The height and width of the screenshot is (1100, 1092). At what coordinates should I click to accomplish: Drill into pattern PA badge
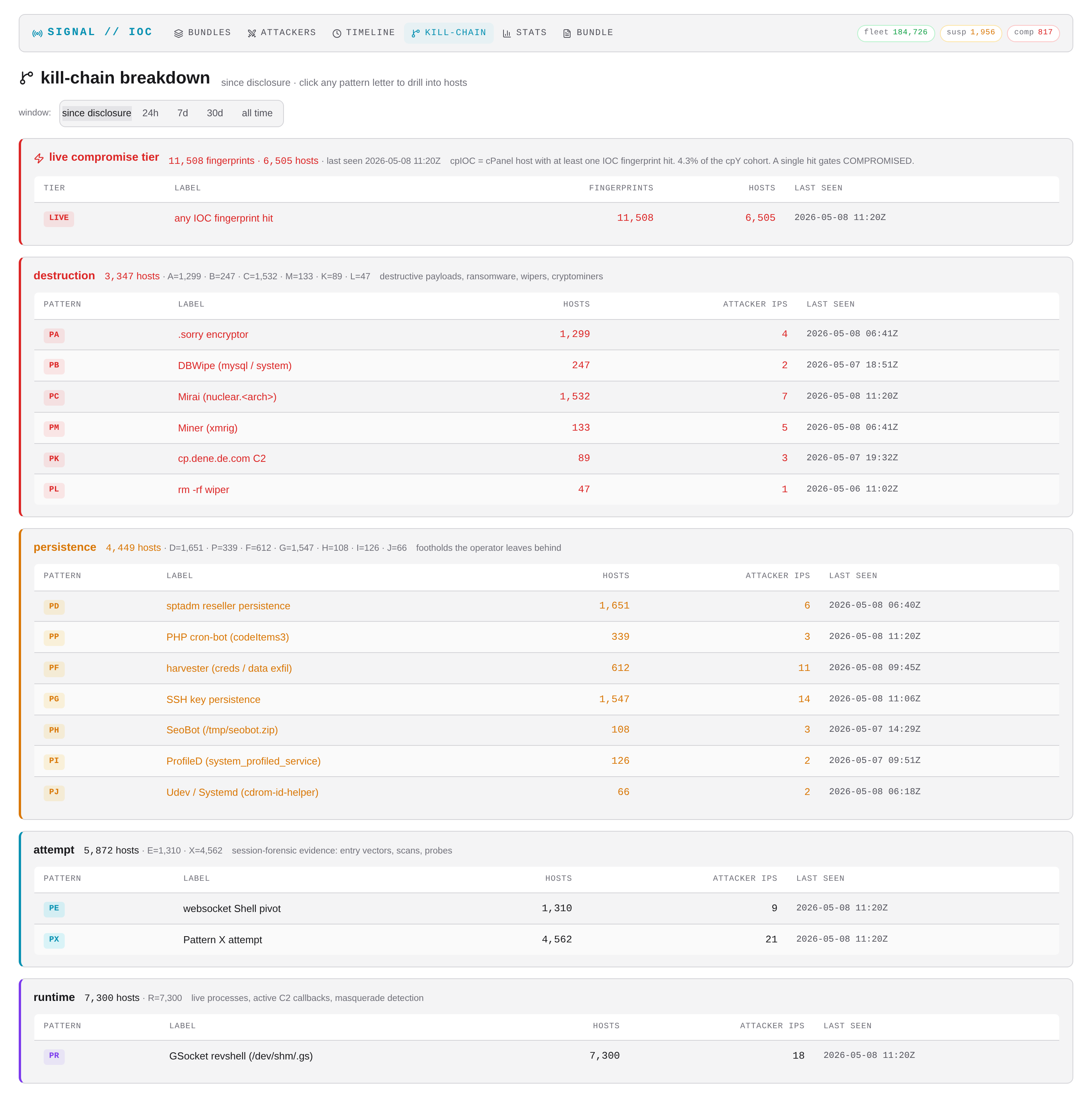point(54,335)
